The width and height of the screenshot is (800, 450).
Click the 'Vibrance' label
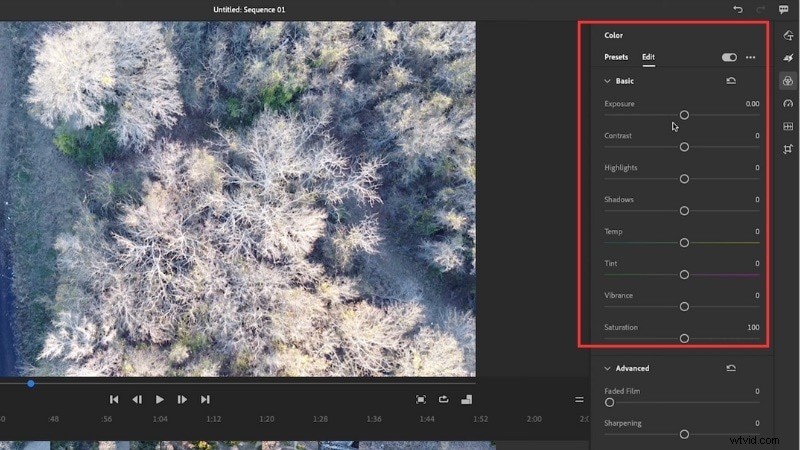tap(618, 295)
